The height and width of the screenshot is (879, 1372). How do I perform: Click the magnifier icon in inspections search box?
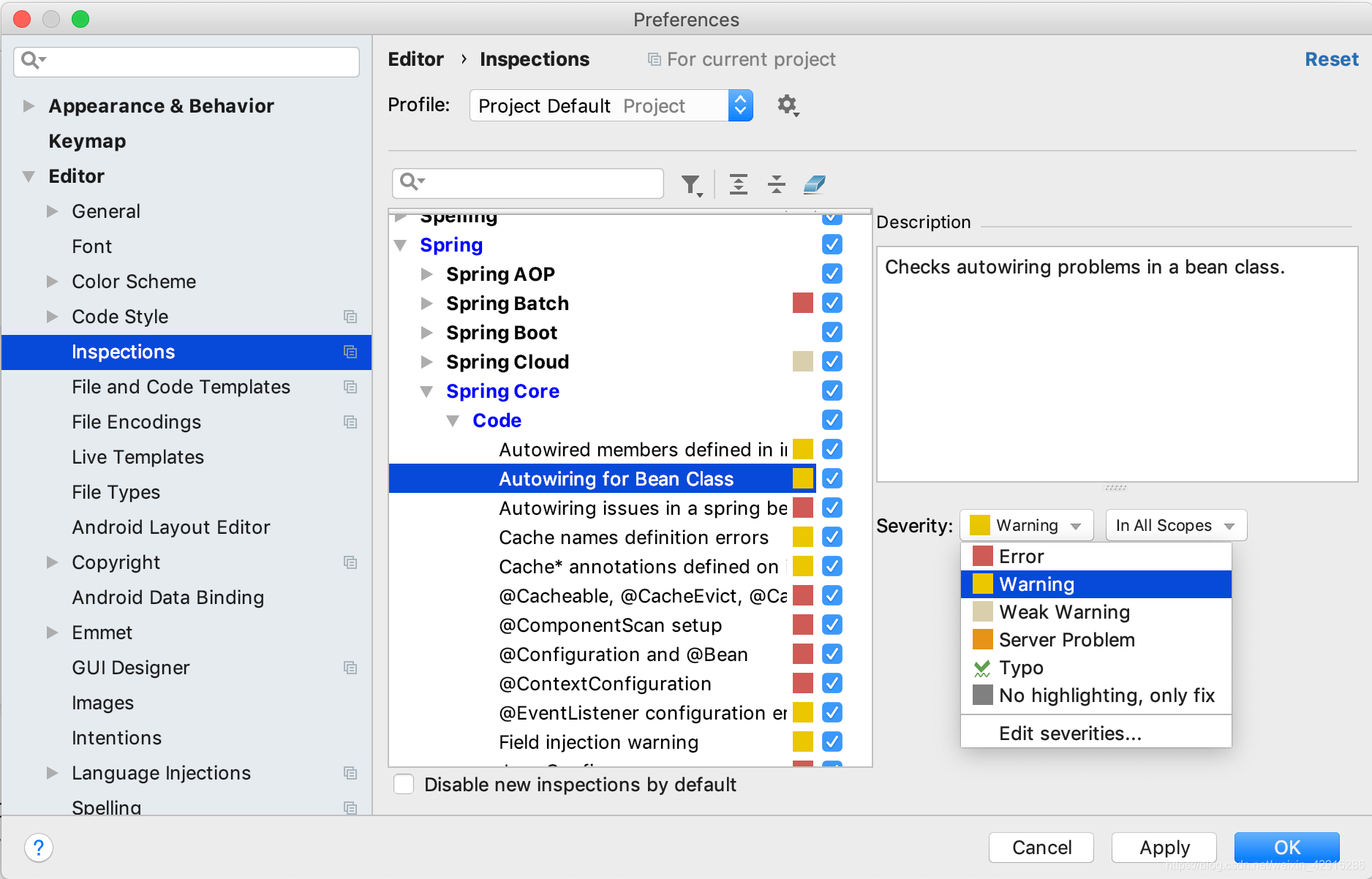pyautogui.click(x=412, y=181)
